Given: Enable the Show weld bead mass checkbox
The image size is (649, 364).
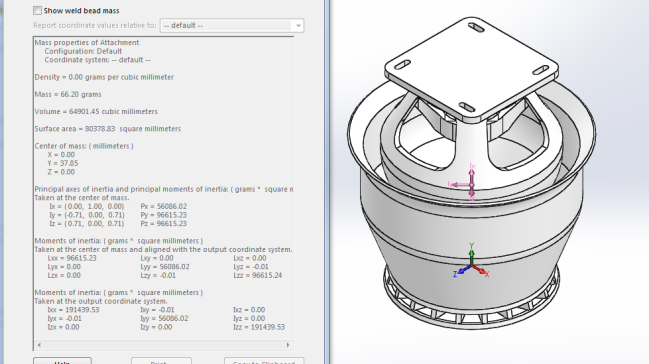Looking at the screenshot, I should coord(38,10).
